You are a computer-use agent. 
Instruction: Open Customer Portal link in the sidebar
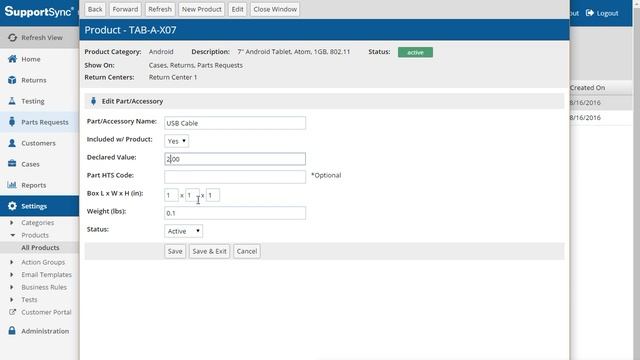pos(46,312)
